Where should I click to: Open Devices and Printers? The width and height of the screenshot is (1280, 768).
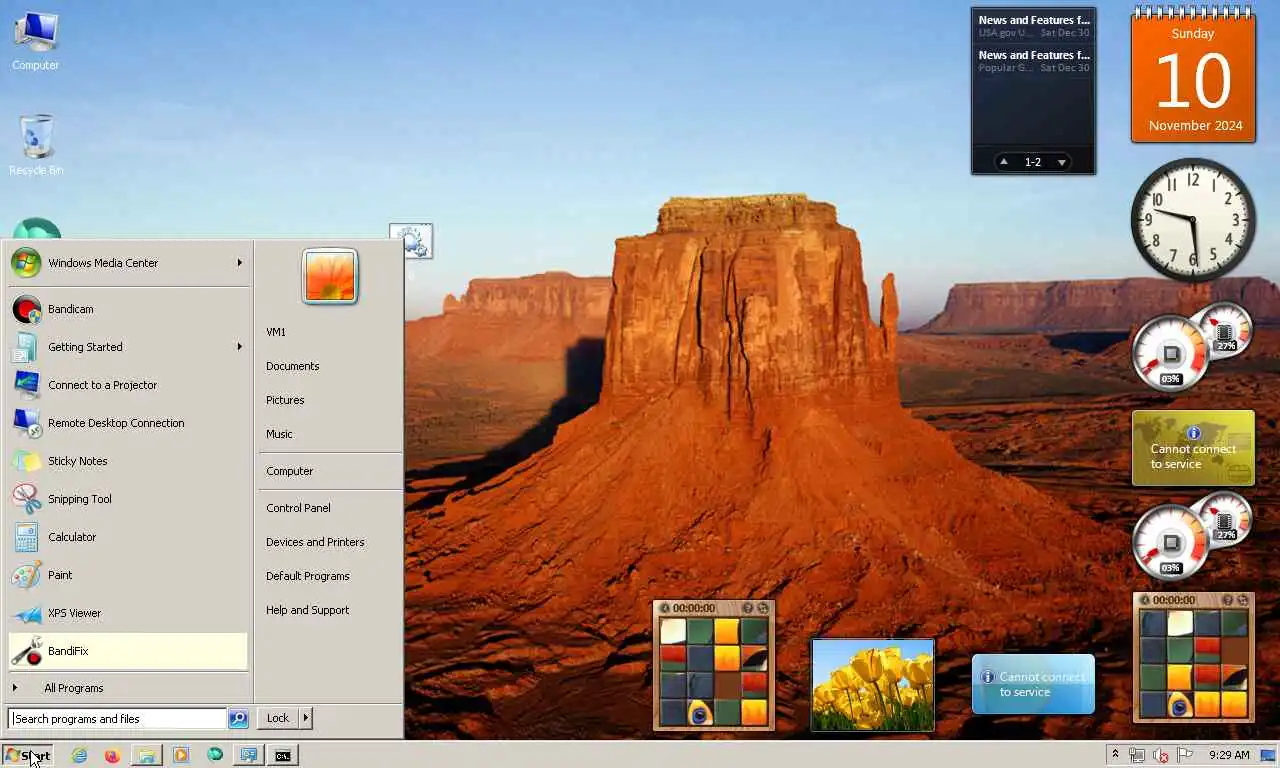click(x=329, y=542)
